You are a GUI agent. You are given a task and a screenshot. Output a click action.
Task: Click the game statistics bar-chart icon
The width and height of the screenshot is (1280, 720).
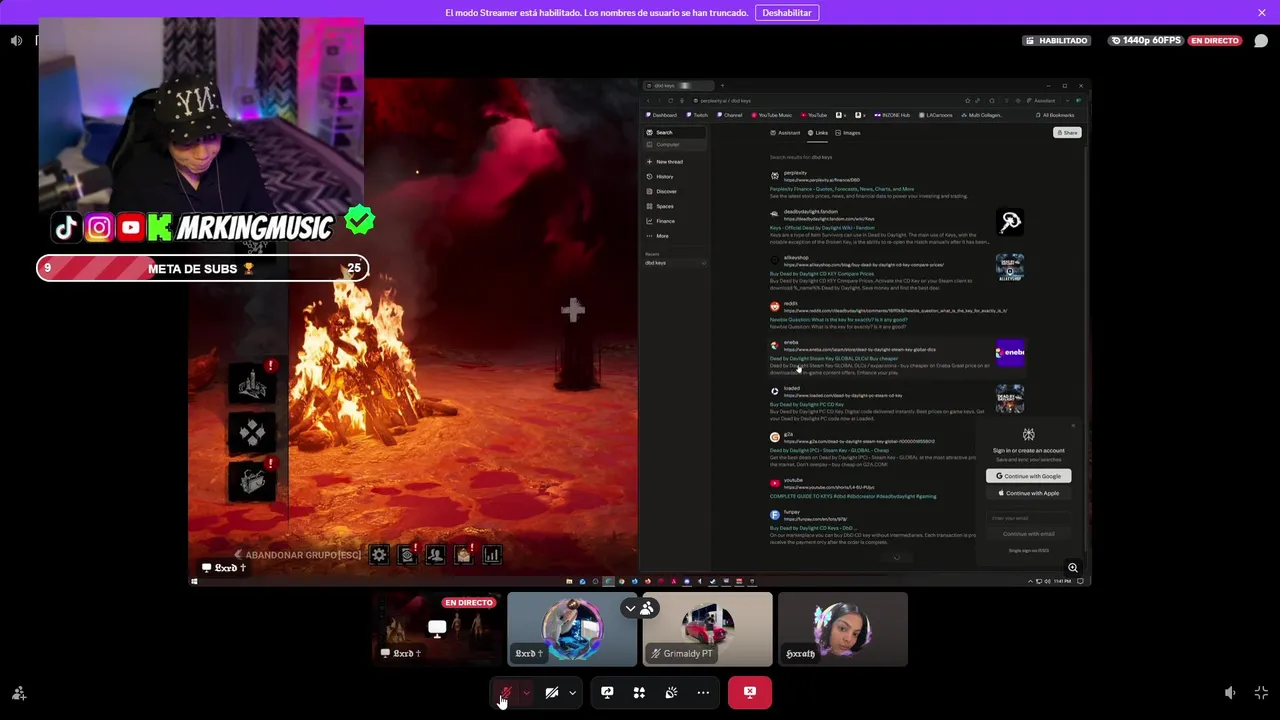(x=491, y=554)
